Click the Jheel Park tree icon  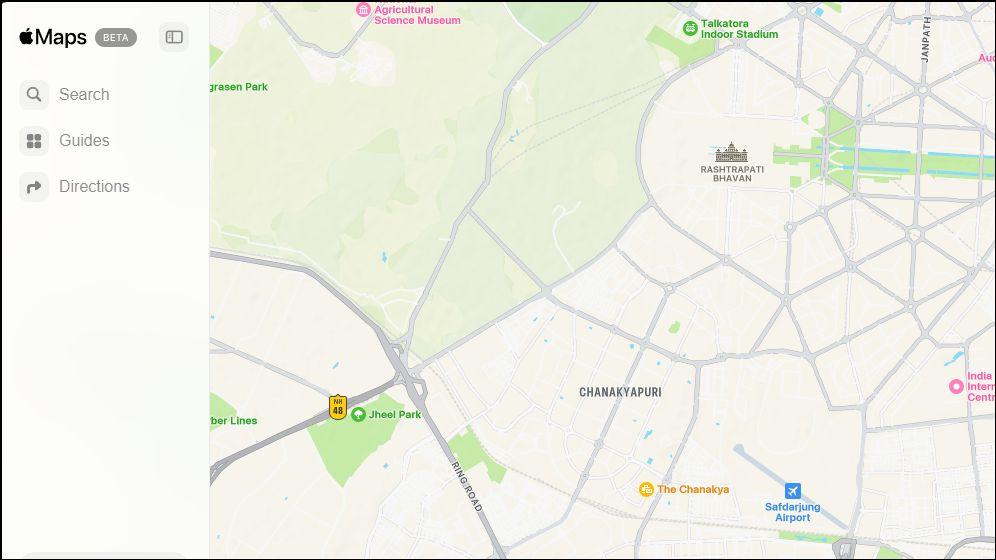(x=358, y=415)
